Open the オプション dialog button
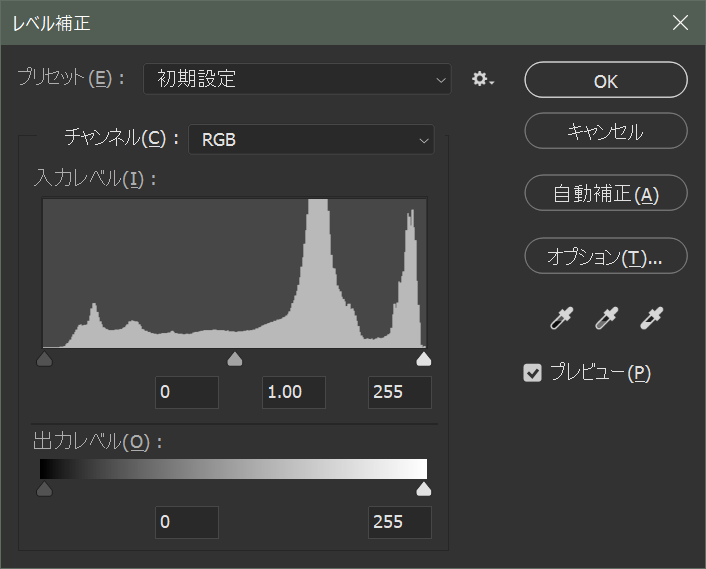706x569 pixels. (x=606, y=256)
